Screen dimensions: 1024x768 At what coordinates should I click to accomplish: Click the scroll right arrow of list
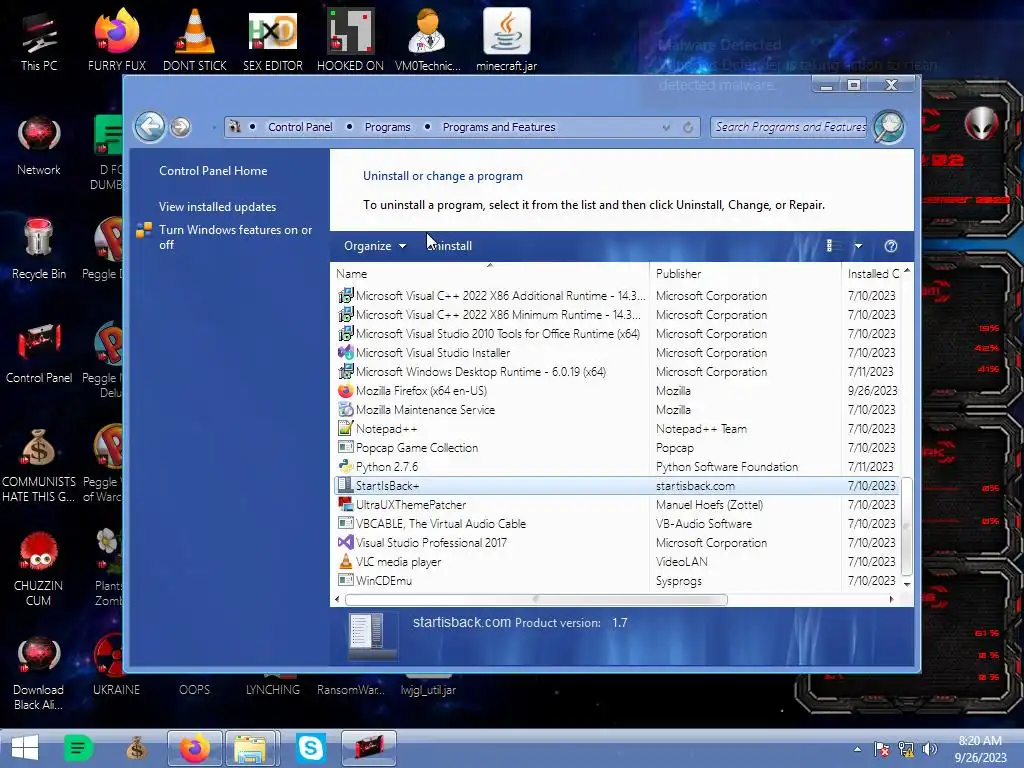pos(891,600)
